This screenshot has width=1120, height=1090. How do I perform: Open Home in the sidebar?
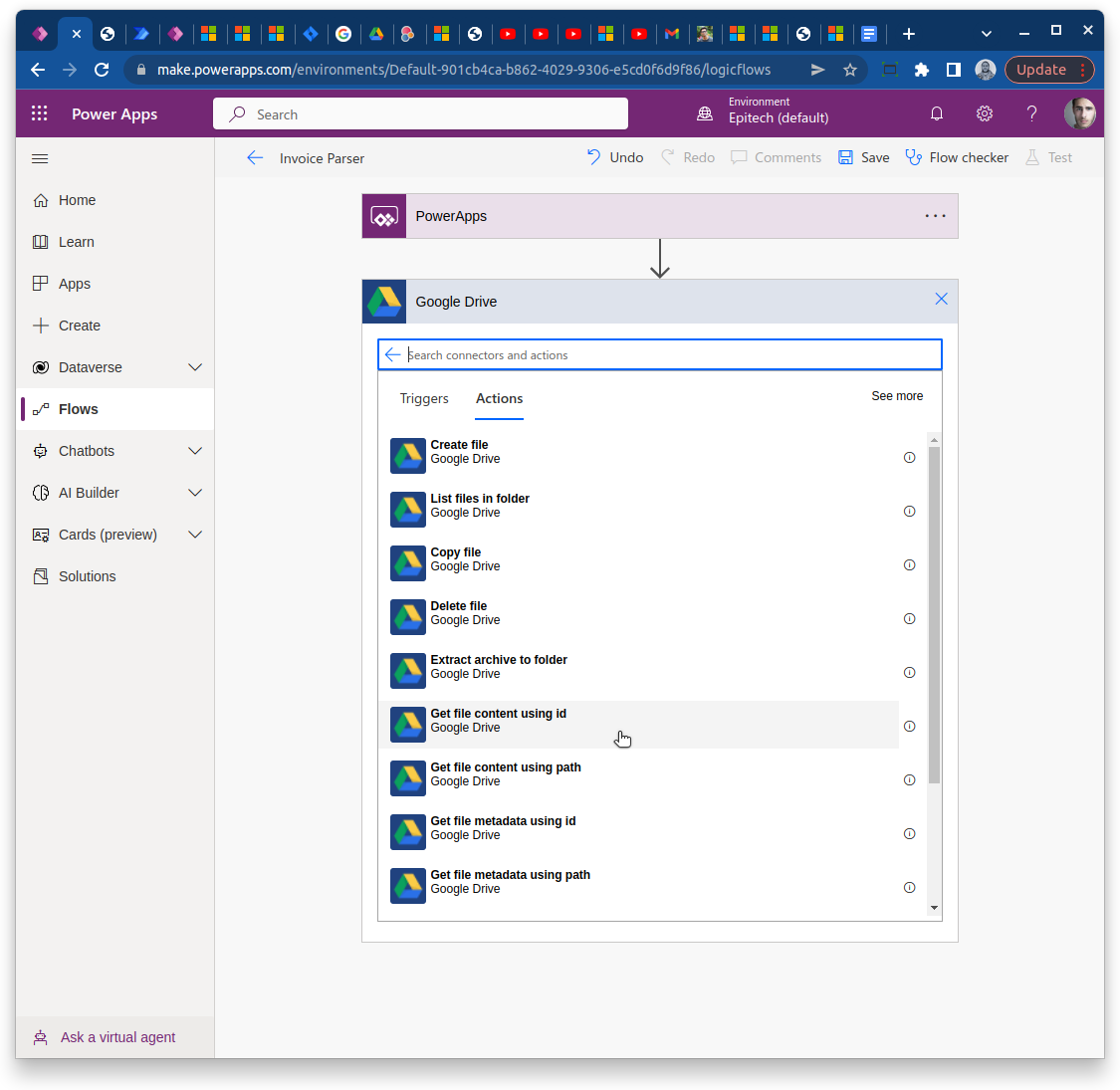(x=115, y=200)
